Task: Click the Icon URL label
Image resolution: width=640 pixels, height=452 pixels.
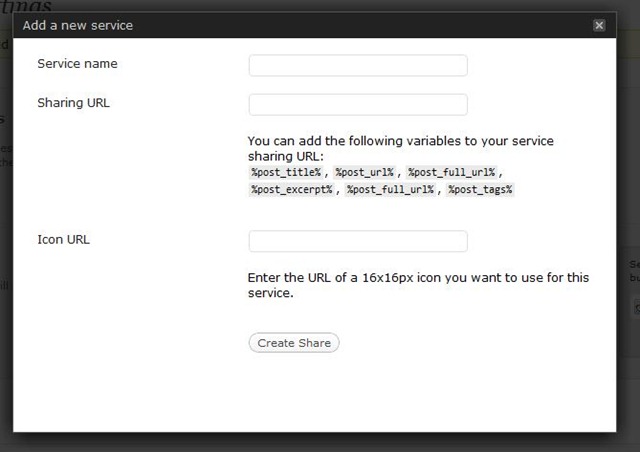Action: tap(63, 240)
